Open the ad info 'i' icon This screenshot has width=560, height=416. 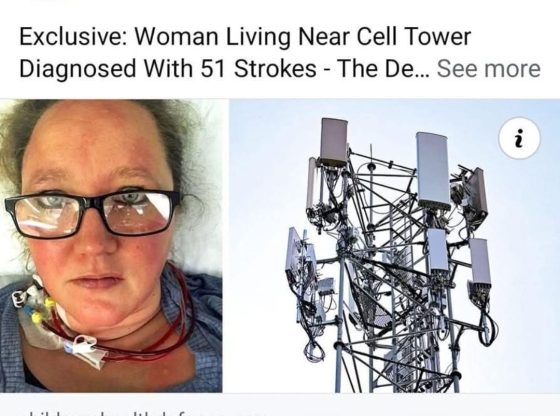[519, 138]
